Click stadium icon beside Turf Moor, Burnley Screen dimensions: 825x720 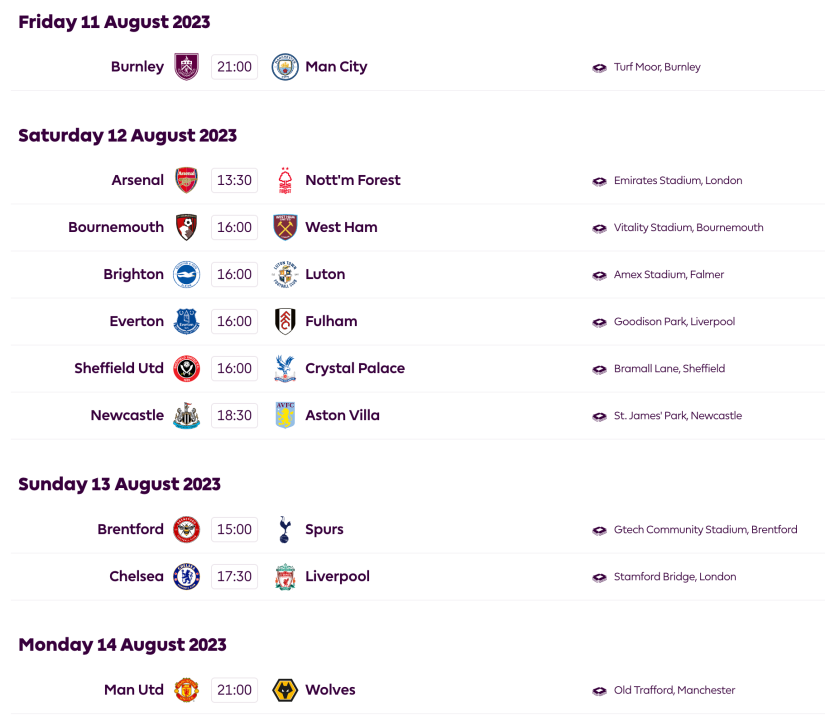click(599, 68)
